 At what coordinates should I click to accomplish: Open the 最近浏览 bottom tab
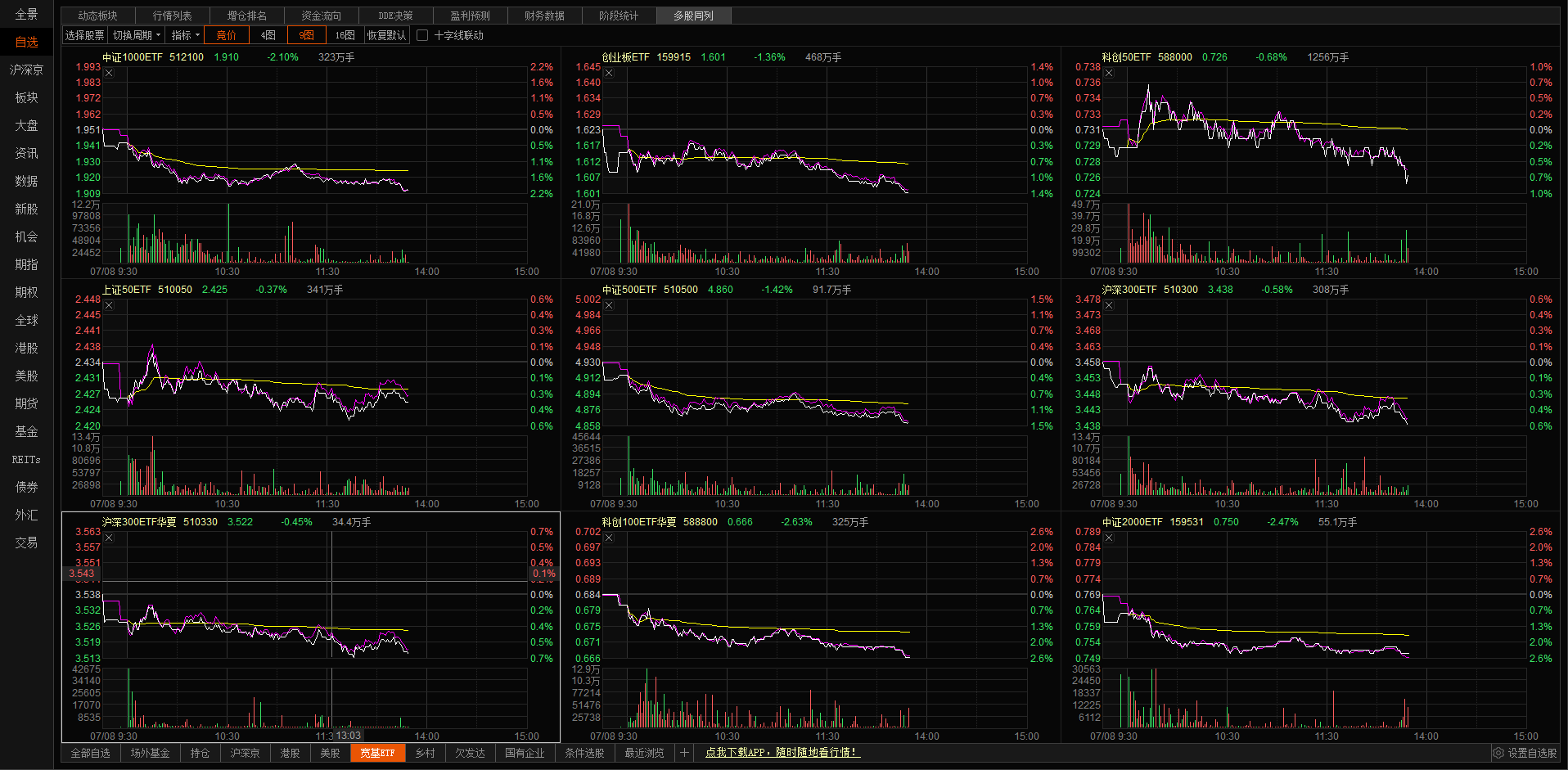[x=644, y=753]
